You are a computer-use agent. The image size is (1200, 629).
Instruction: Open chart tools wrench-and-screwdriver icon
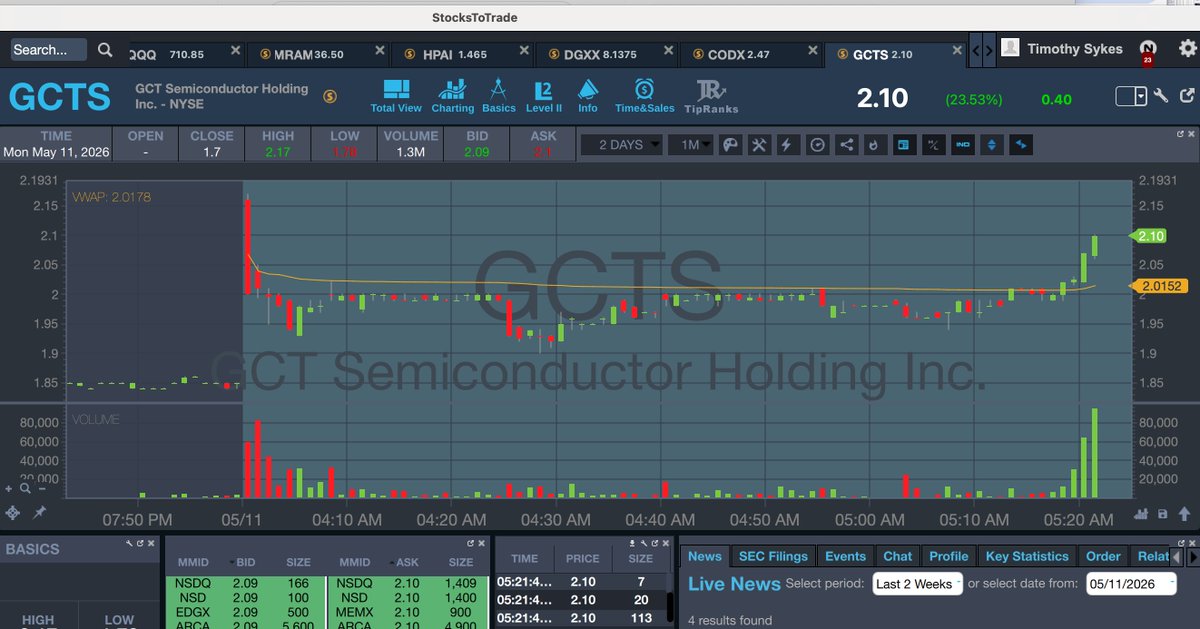759,145
